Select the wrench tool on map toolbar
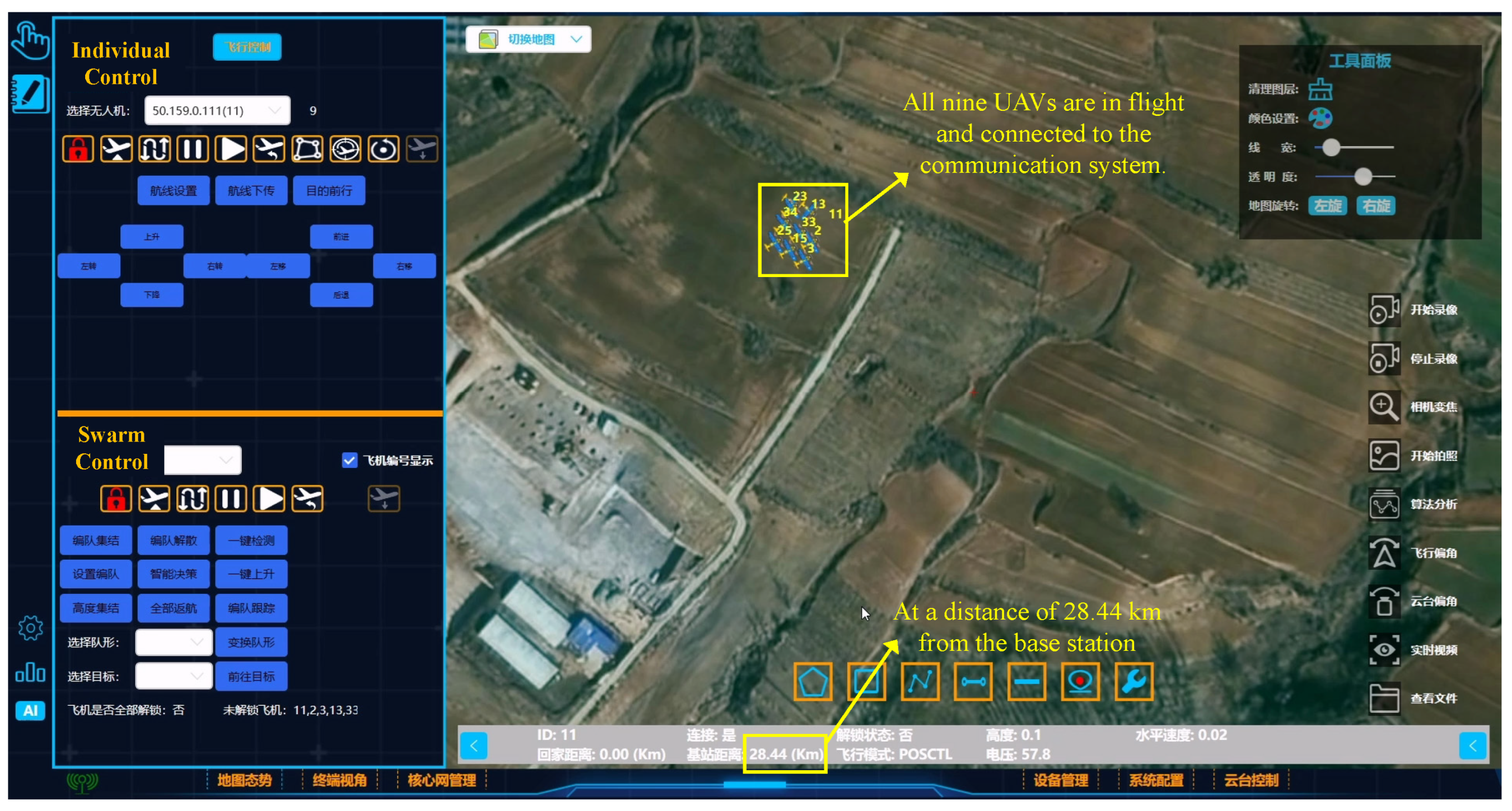Screen dimensions: 1512x811 [1133, 682]
